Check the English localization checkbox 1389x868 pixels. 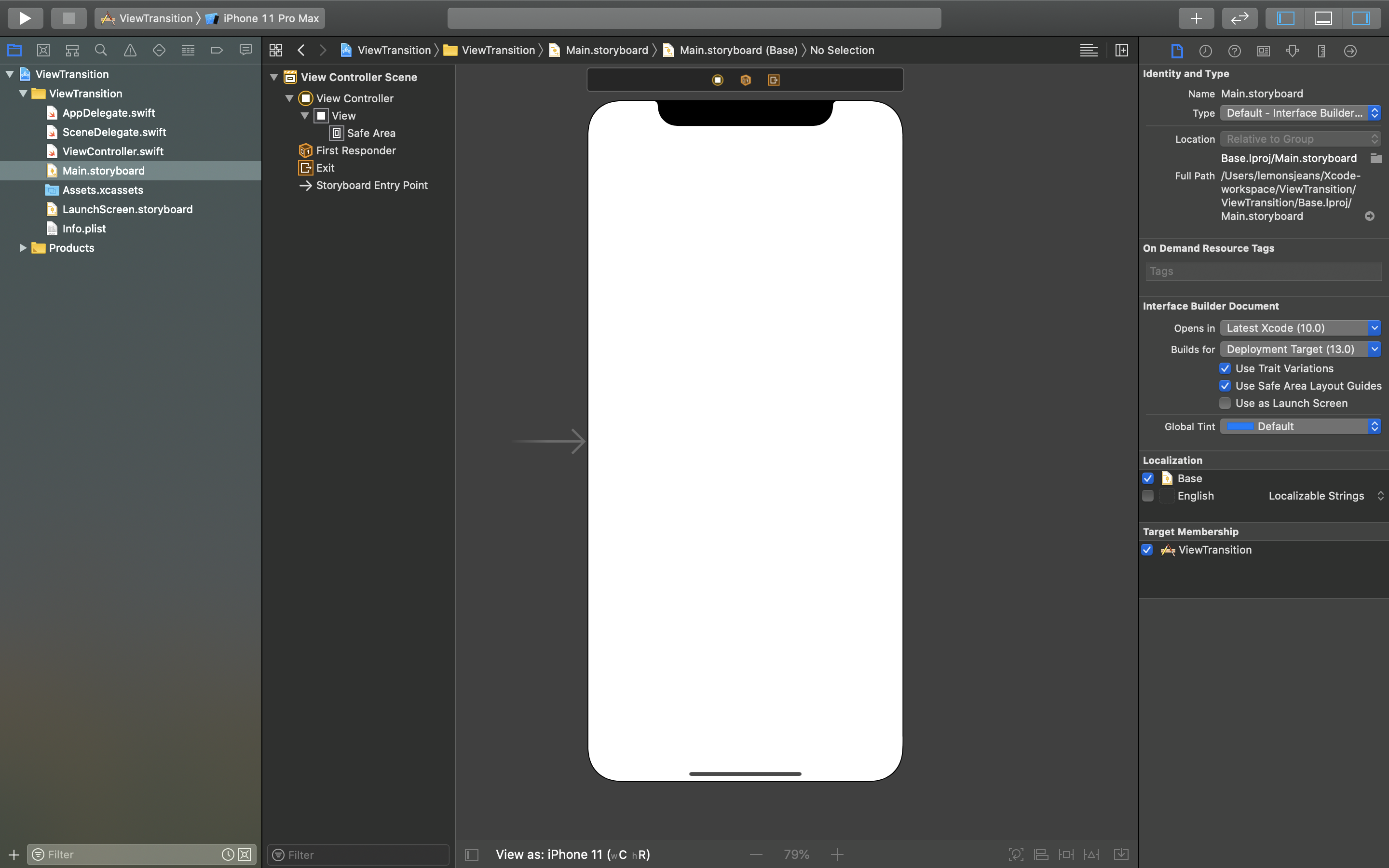point(1148,495)
